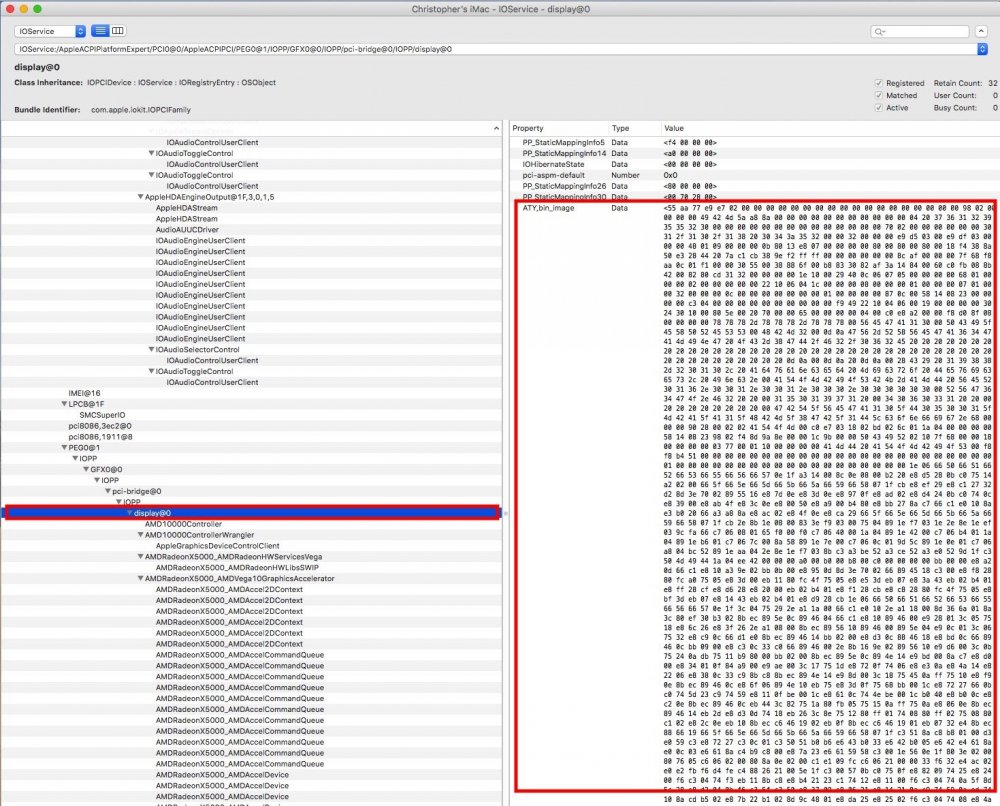Viewport: 1000px width, 806px height.
Task: Select the GFX0@0 tree row label
Action: click(106, 469)
